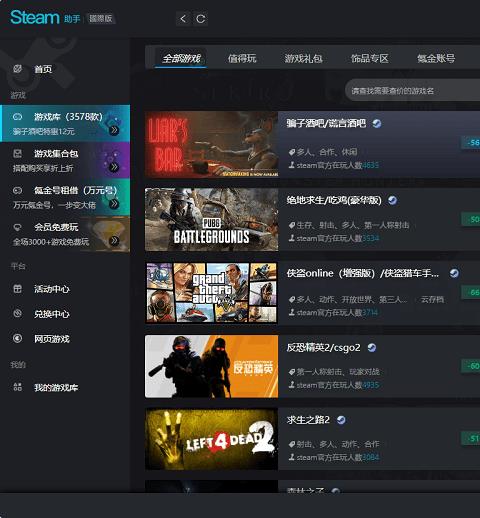This screenshot has height=518, width=480.
Task: Focus the game name search field
Action: point(413,90)
